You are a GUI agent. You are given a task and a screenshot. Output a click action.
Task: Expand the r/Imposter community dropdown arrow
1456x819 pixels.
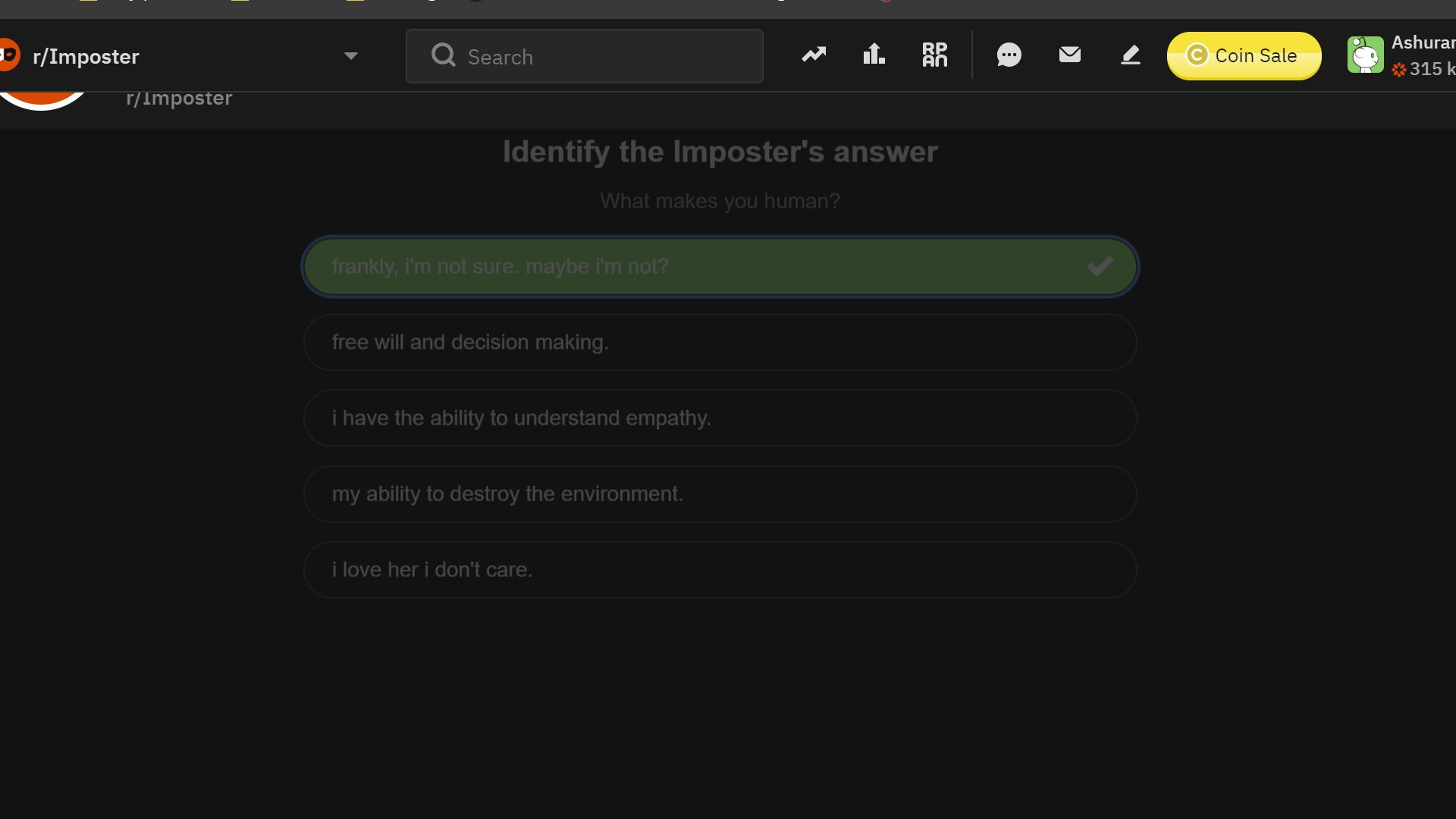pyautogui.click(x=350, y=55)
